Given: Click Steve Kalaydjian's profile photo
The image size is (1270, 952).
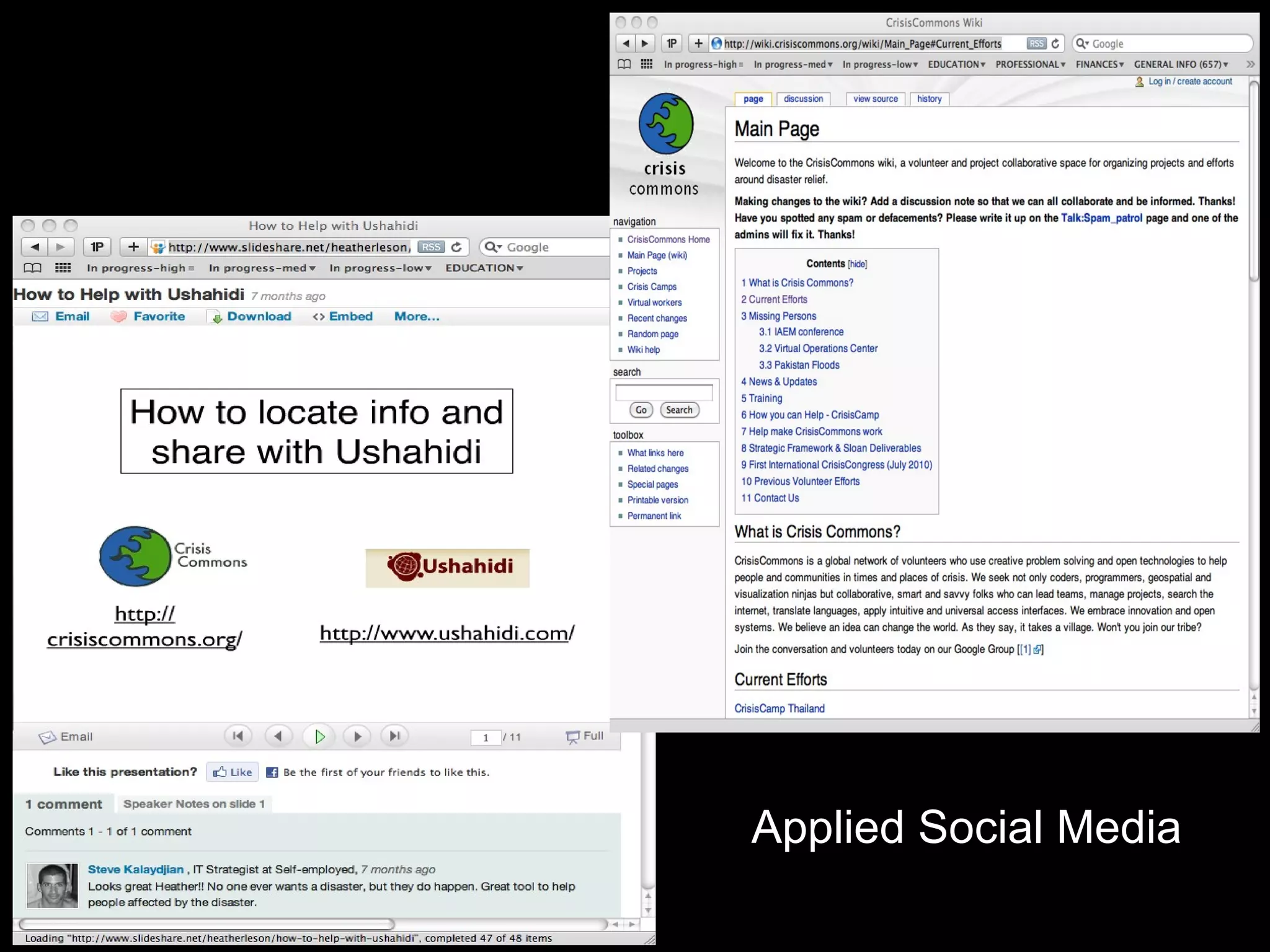Looking at the screenshot, I should (52, 886).
